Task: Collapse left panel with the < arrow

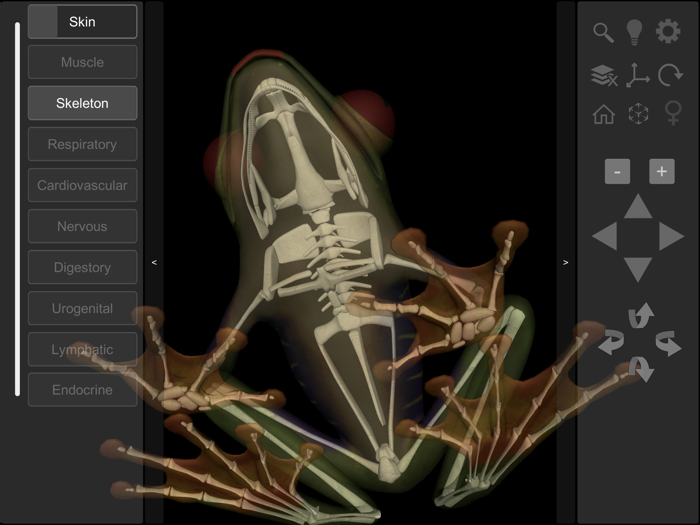Action: 154,262
